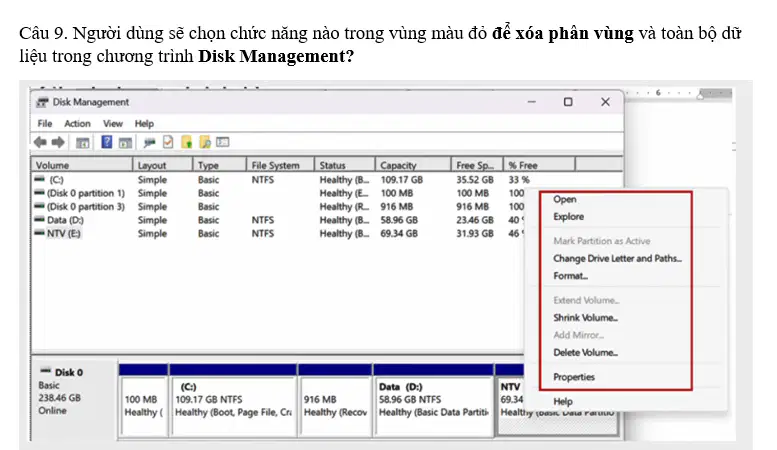Image resolution: width=777 pixels, height=450 pixels.
Task: Select Change Drive Letter and Paths
Action: click(x=617, y=258)
